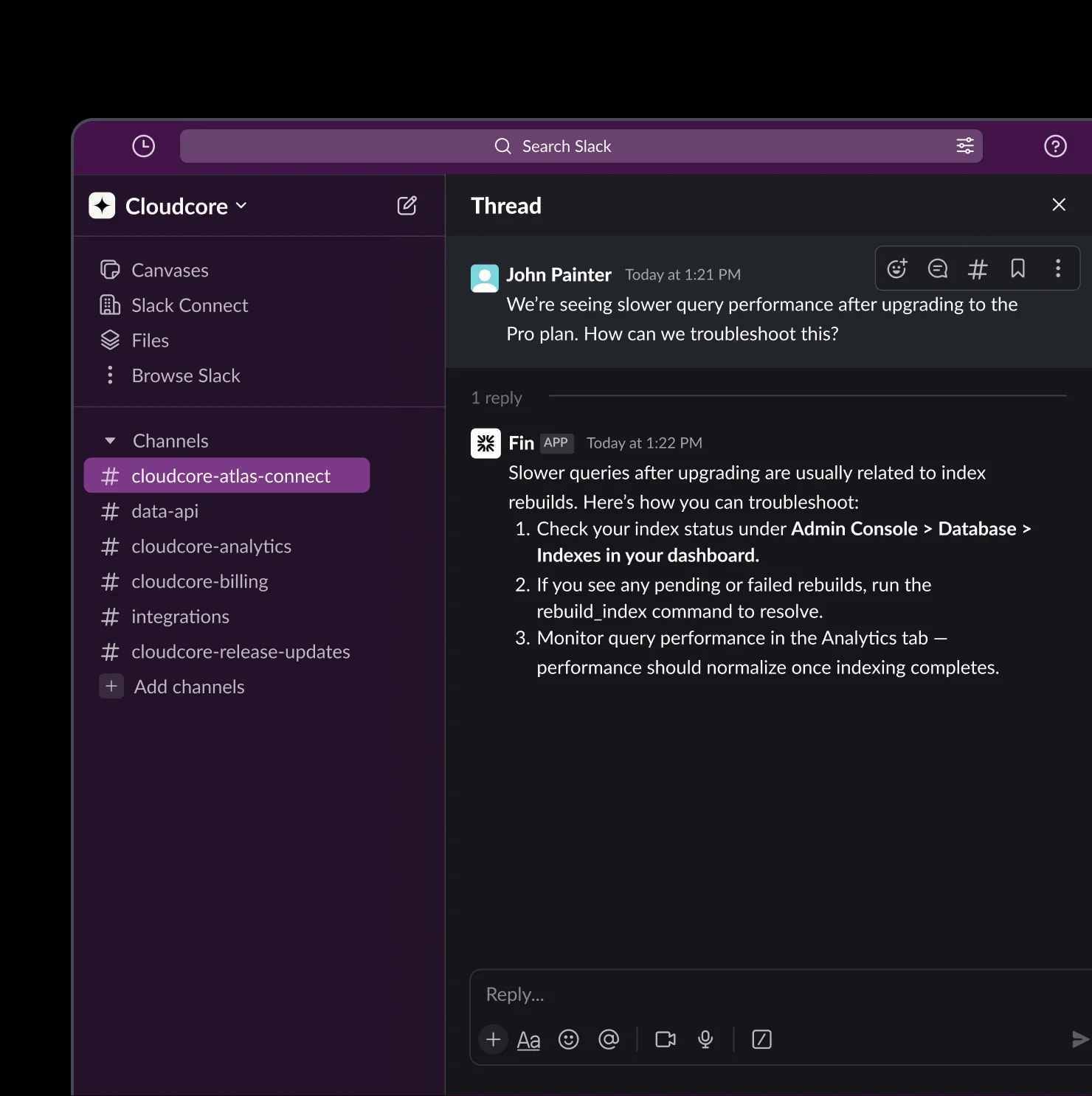Mention a teammate using the @ icon
This screenshot has height=1096, width=1092.
pyautogui.click(x=609, y=1039)
